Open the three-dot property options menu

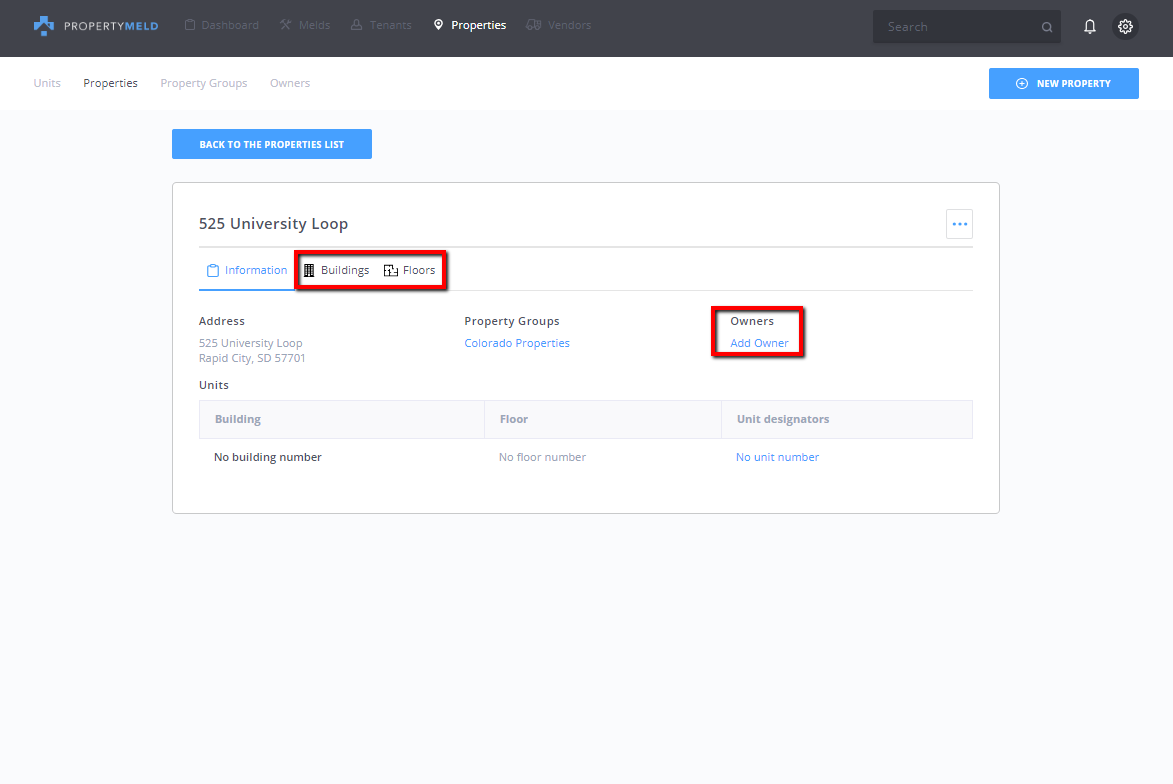959,224
